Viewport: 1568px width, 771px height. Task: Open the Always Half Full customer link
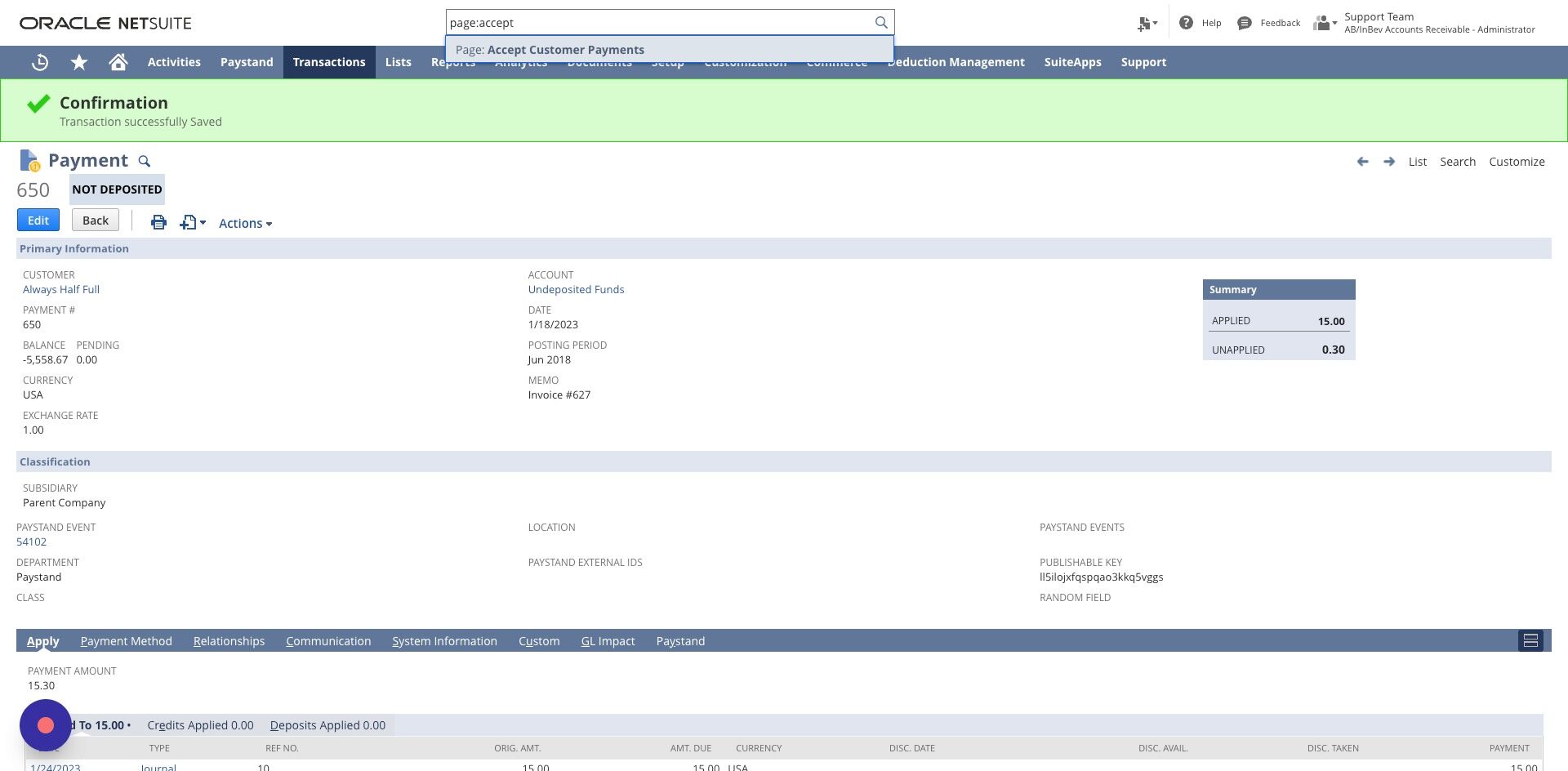[61, 289]
